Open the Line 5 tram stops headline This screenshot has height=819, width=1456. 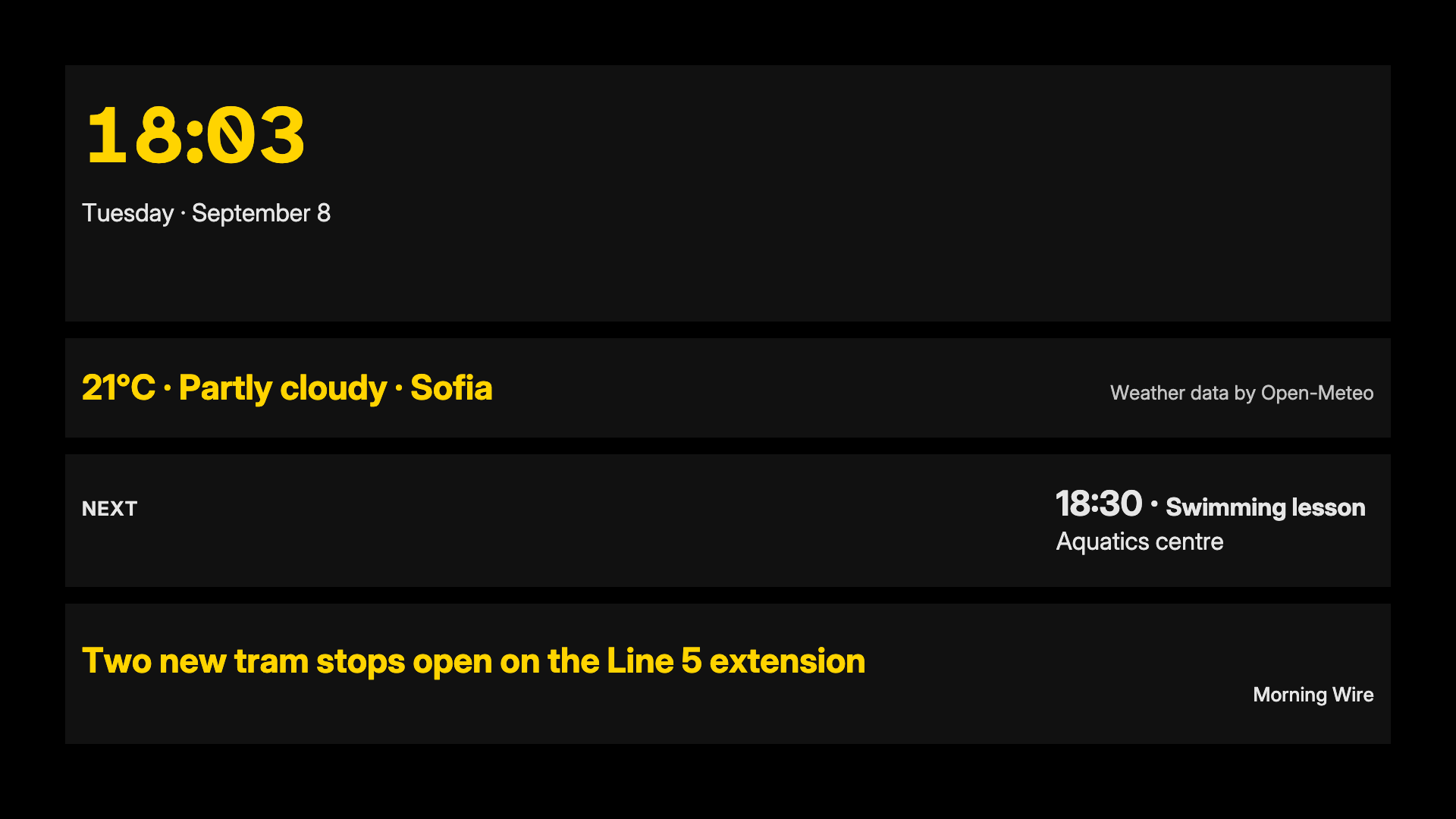pos(473,661)
